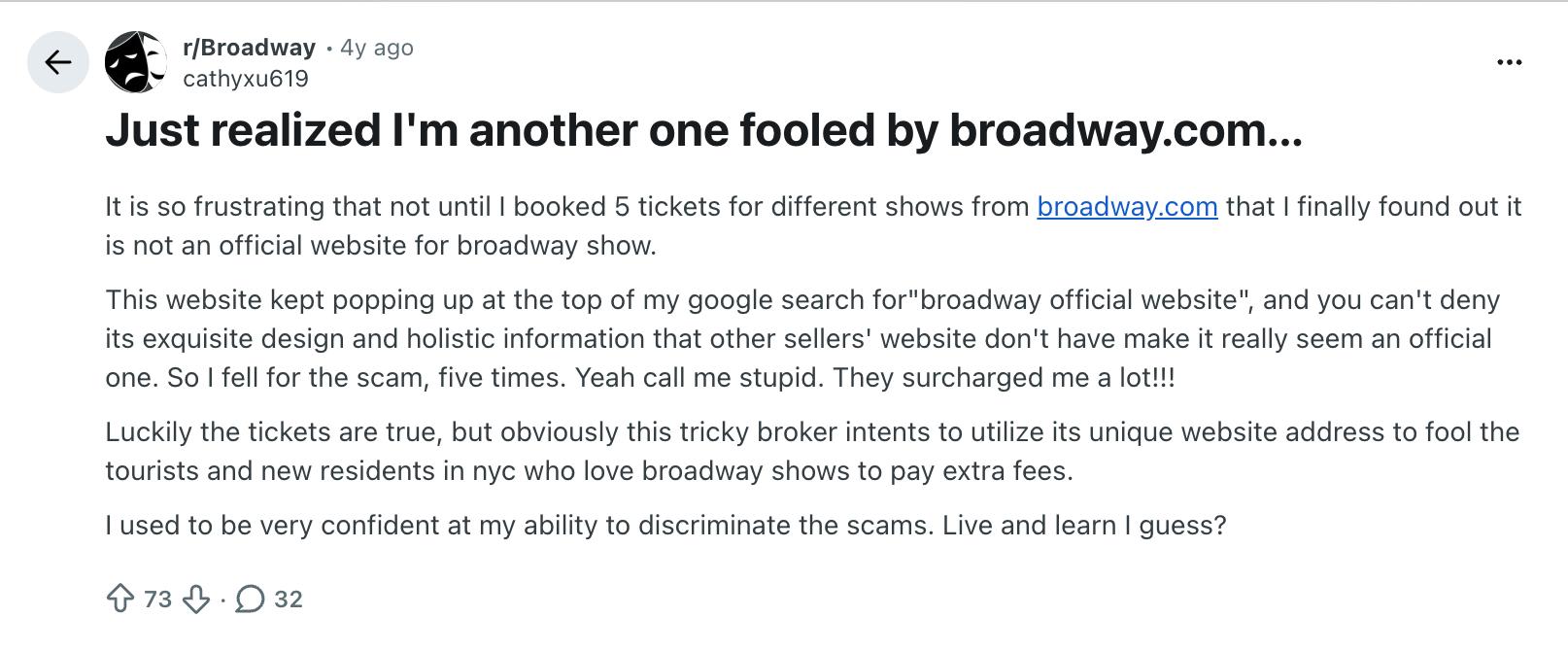Go to the r/Broadway subreddit link
This screenshot has height=651, width=1568.
pos(249,48)
